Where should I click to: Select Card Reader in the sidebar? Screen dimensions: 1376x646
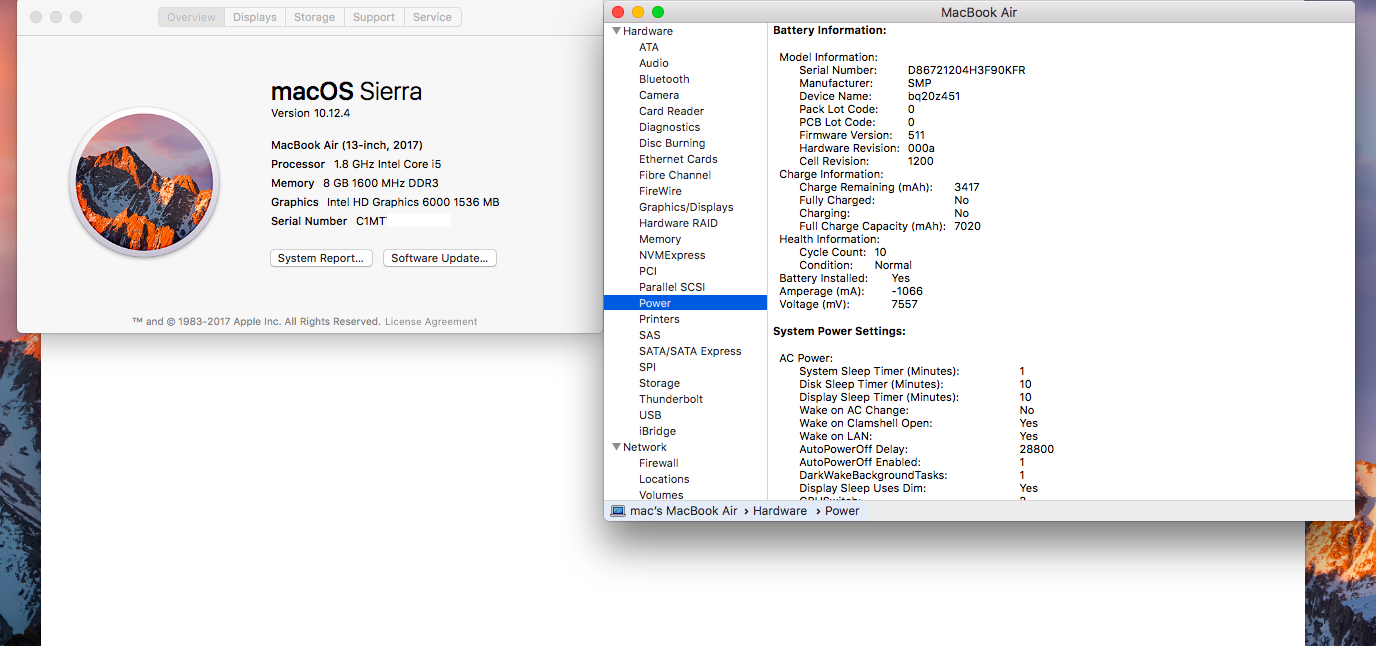671,111
